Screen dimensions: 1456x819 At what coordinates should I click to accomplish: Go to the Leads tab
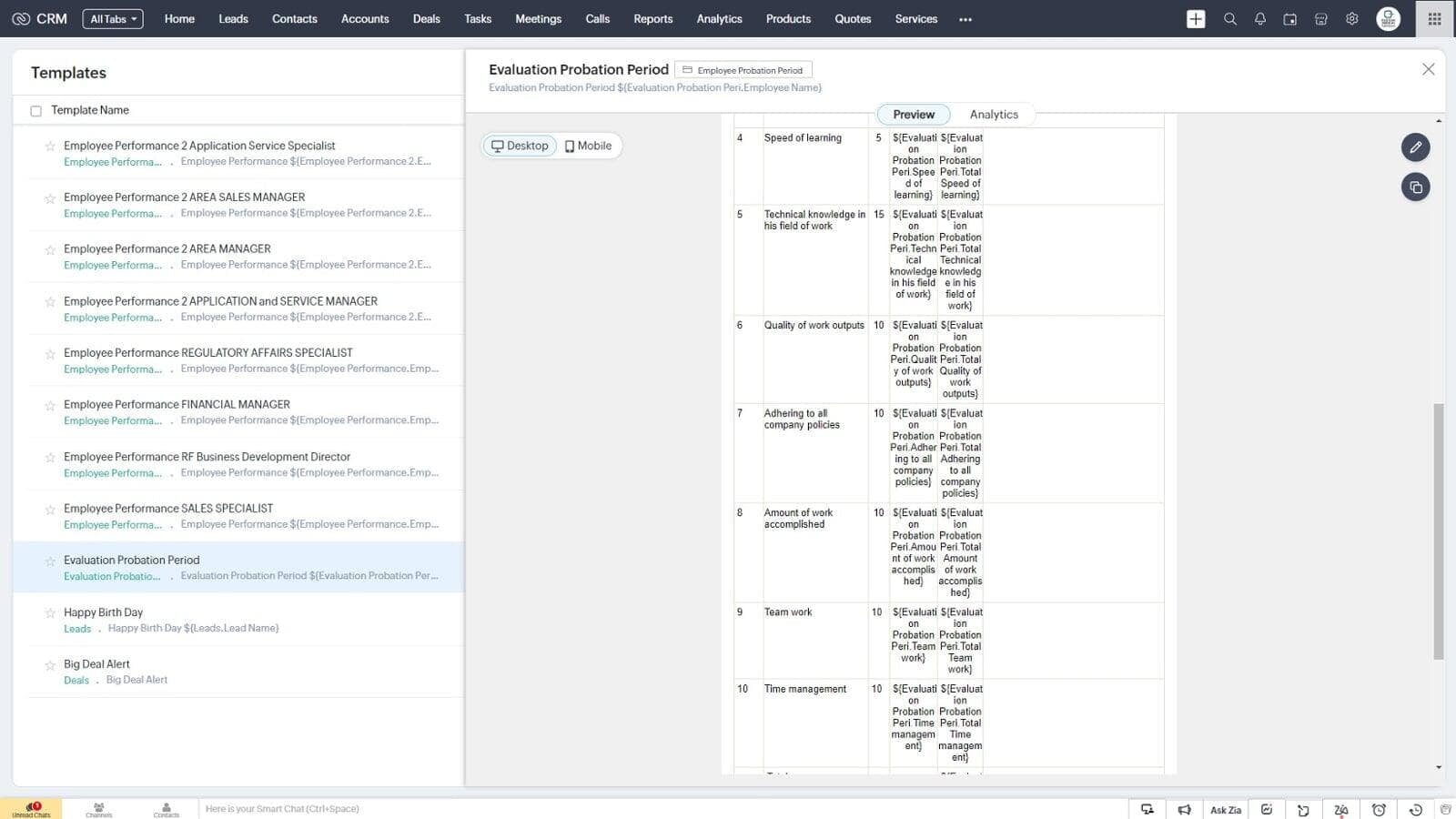pyautogui.click(x=233, y=19)
